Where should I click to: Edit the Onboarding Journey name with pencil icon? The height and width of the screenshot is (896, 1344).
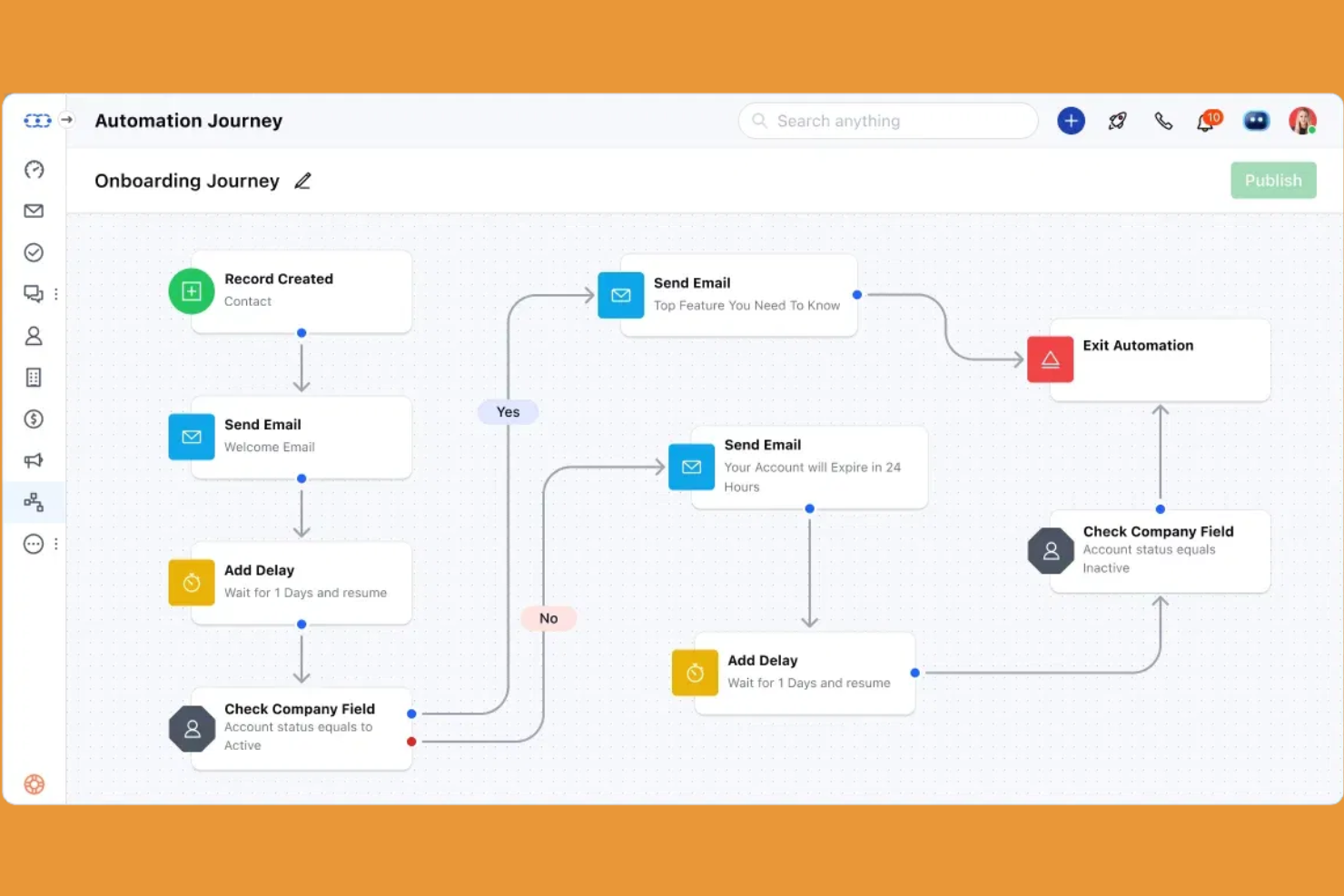click(x=302, y=181)
